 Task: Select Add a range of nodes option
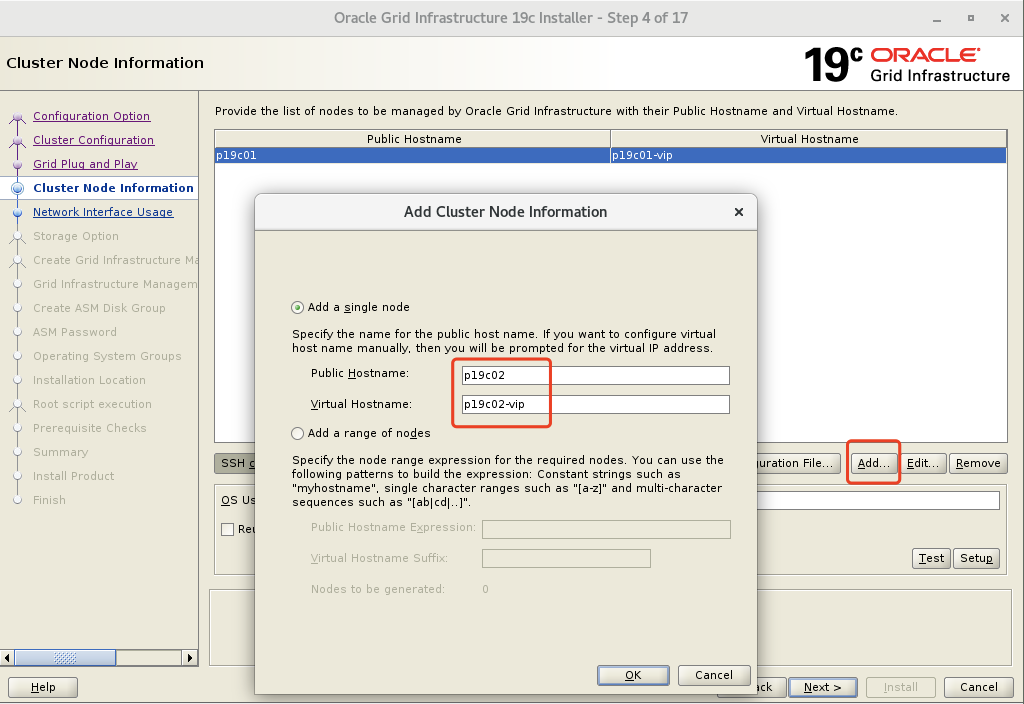[x=297, y=433]
